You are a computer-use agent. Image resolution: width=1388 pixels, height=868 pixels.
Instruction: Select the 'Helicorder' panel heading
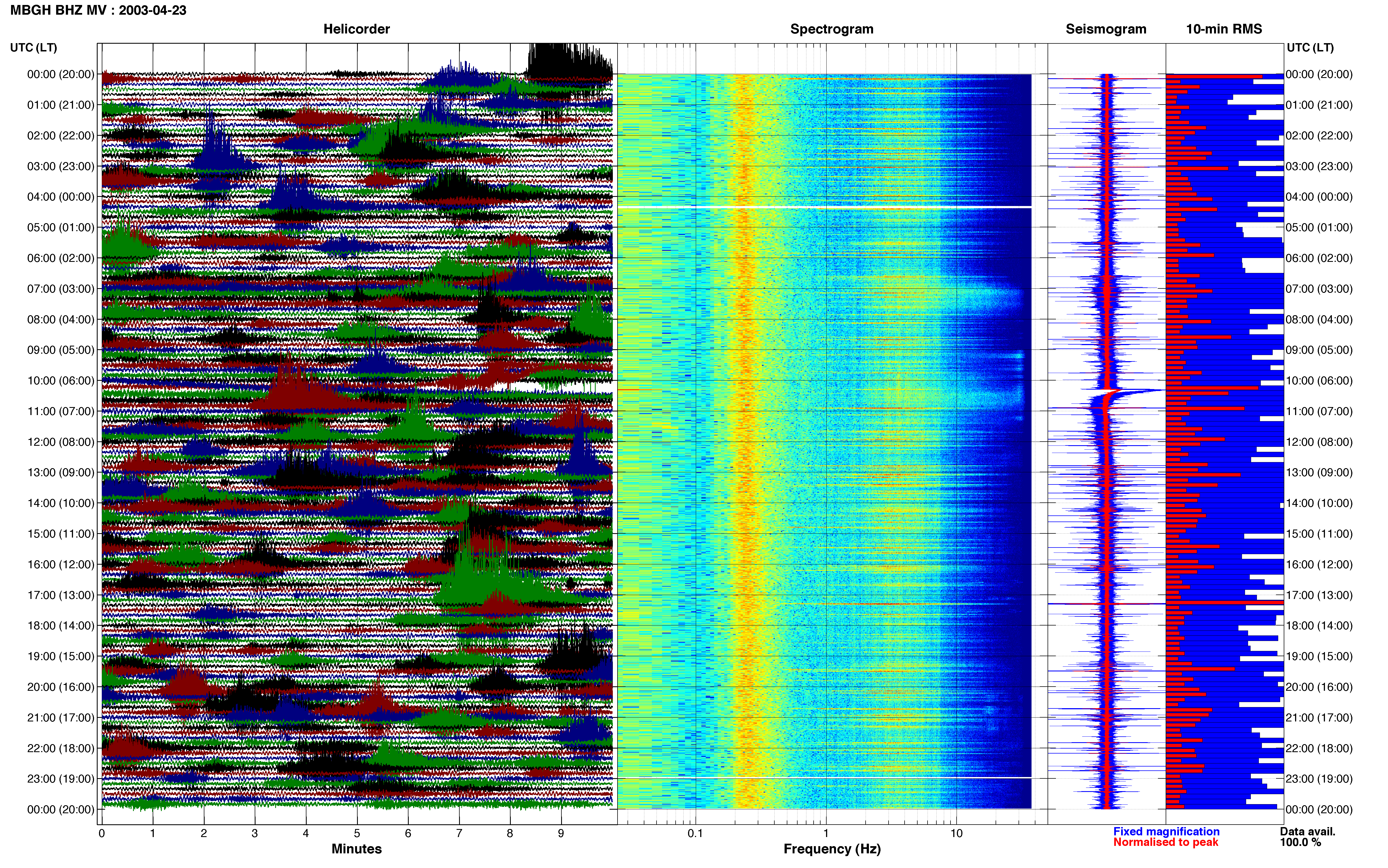coord(356,29)
